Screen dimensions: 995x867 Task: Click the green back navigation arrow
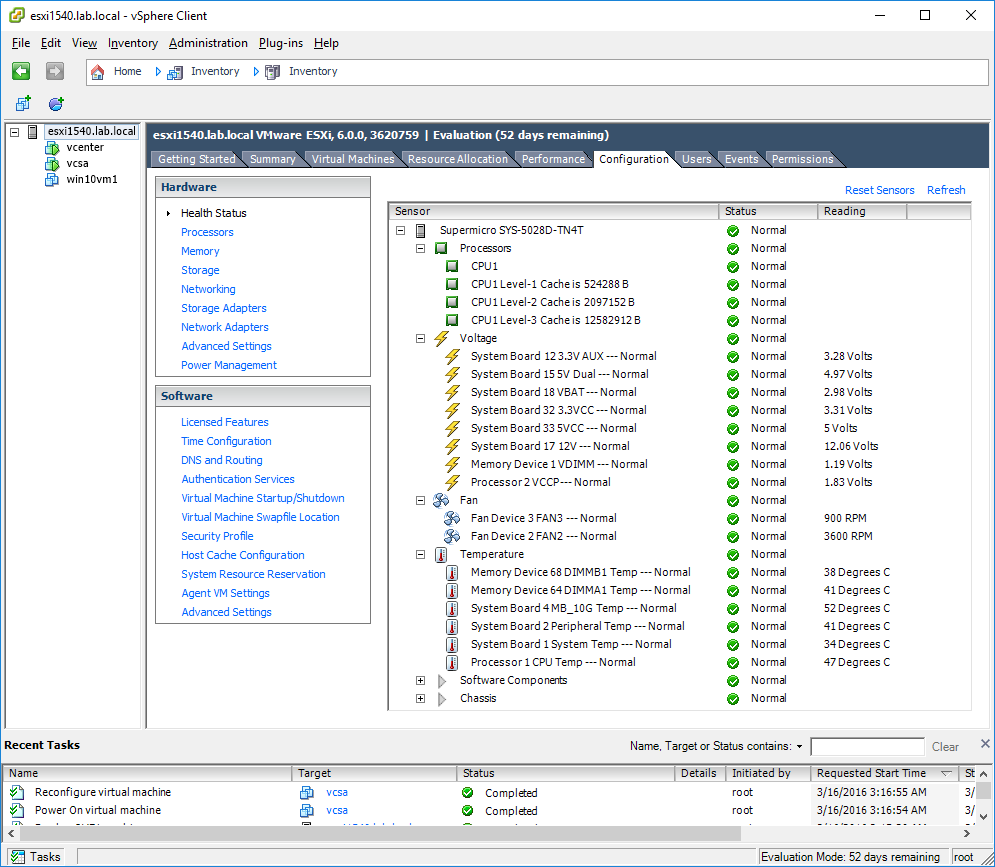[x=21, y=71]
